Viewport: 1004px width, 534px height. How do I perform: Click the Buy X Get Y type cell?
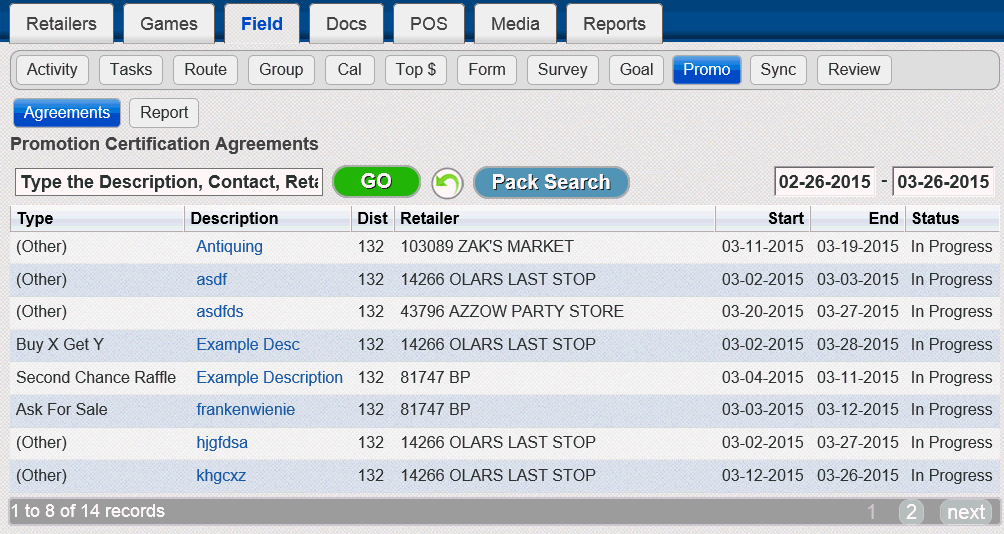[x=60, y=344]
